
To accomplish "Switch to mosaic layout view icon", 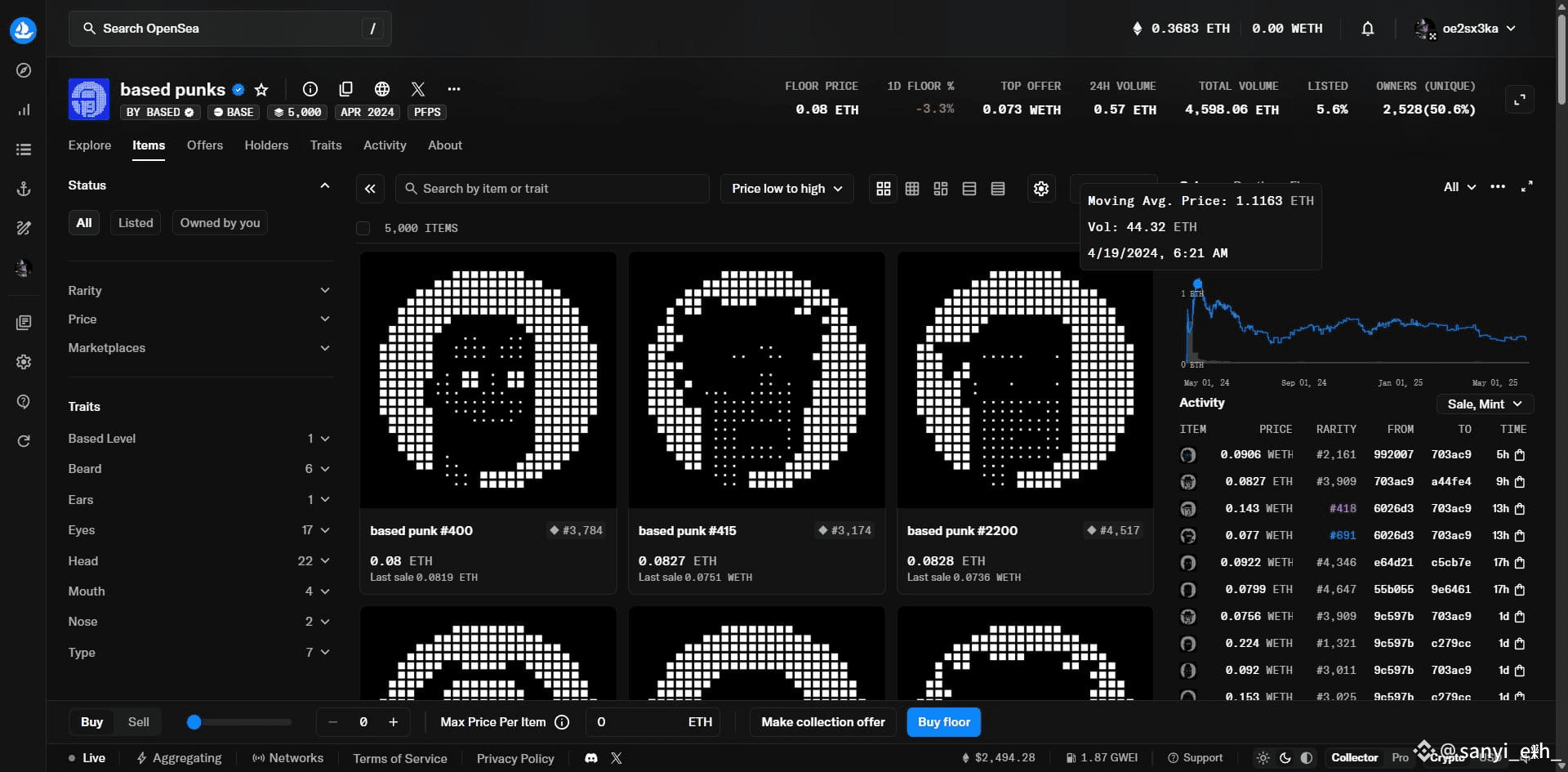I will [x=941, y=189].
